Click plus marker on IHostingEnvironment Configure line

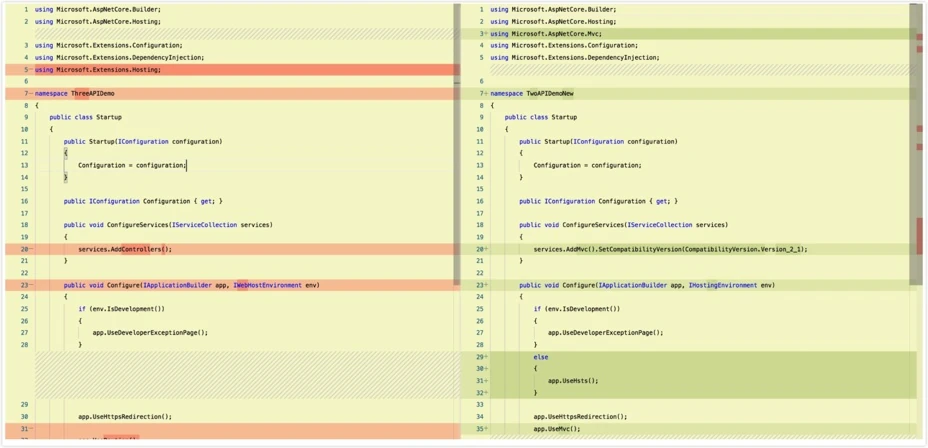pyautogui.click(x=486, y=285)
